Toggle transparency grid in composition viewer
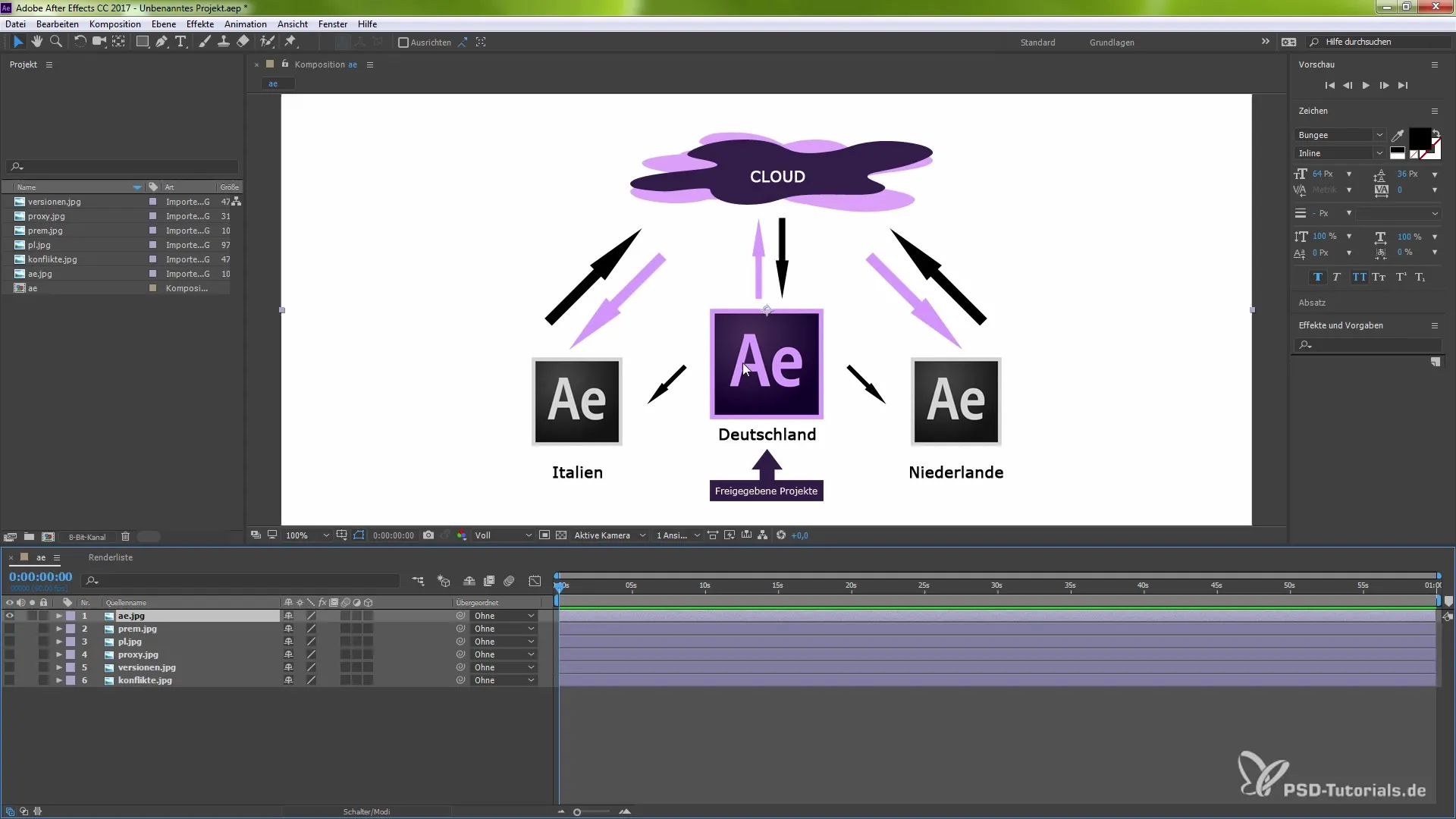Screen dimensions: 1456x819 [561, 535]
